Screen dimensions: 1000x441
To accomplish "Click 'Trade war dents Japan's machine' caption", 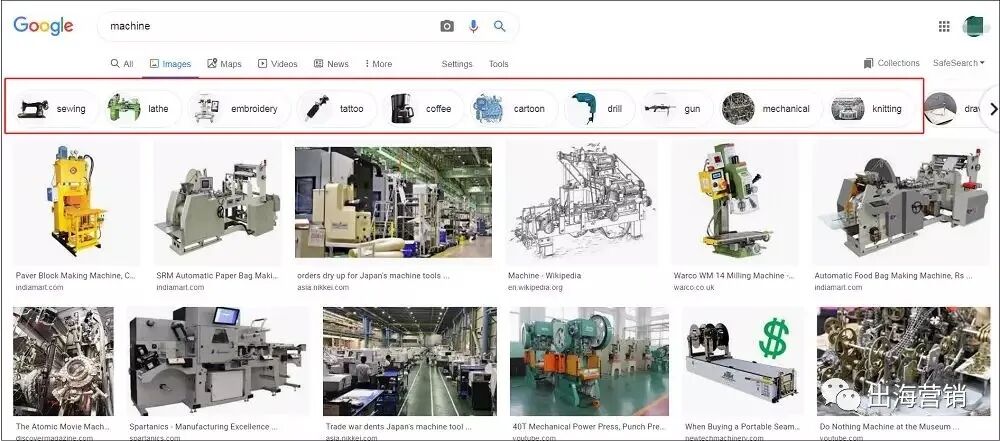I will (x=399, y=426).
